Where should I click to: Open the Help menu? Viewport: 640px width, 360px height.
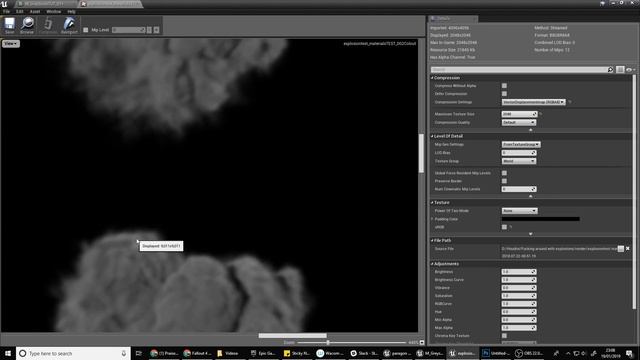71,11
